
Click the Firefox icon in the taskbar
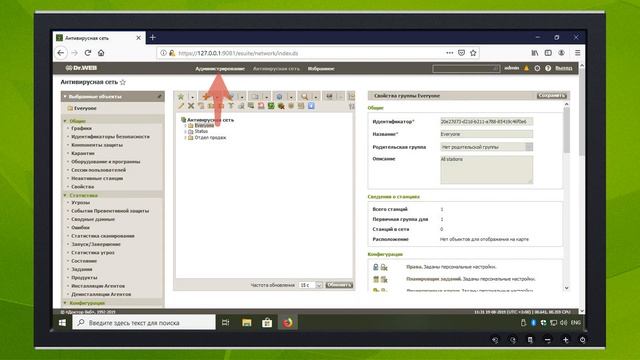pyautogui.click(x=287, y=322)
